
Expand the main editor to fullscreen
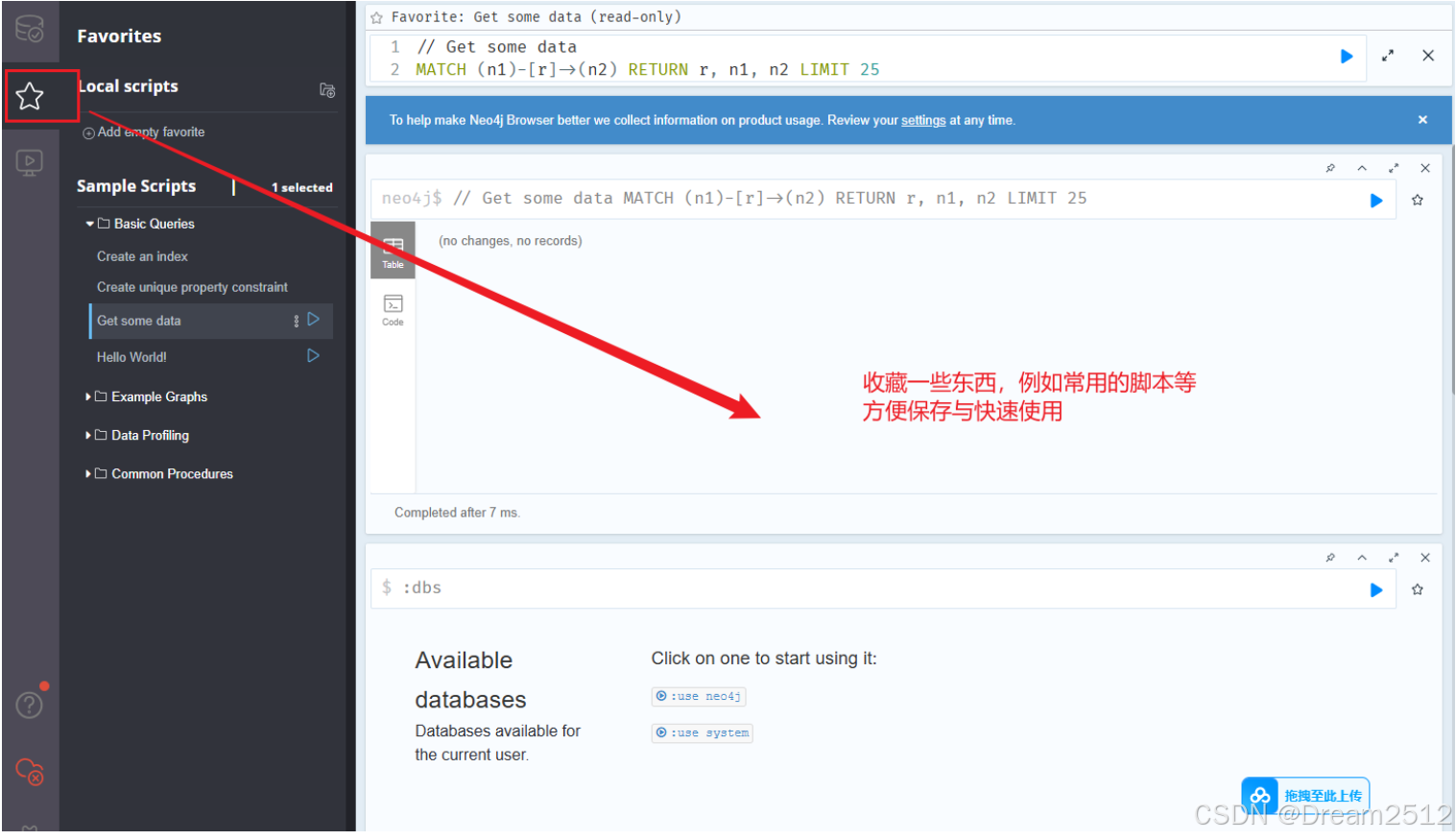click(x=1388, y=56)
